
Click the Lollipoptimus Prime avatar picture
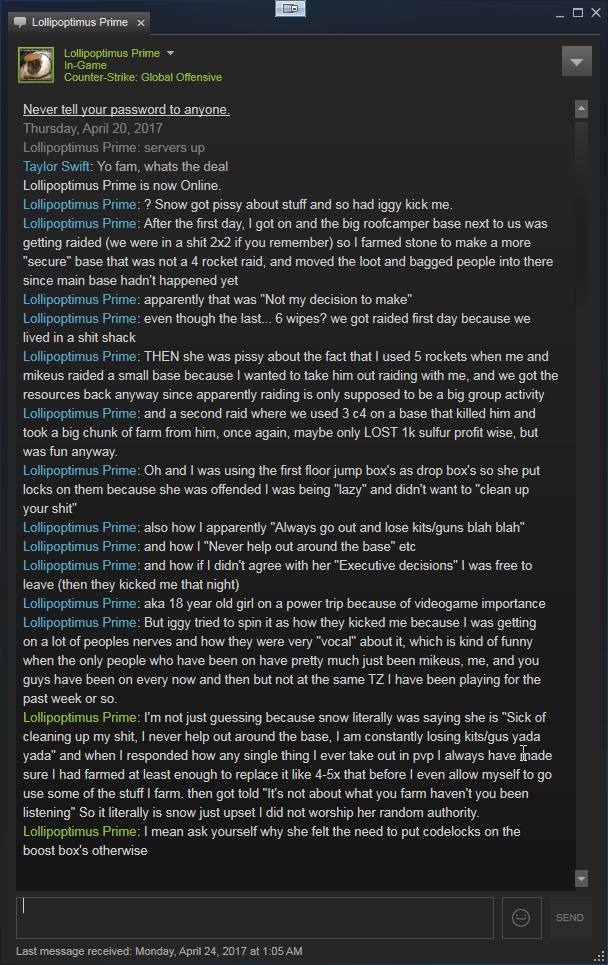[x=36, y=65]
